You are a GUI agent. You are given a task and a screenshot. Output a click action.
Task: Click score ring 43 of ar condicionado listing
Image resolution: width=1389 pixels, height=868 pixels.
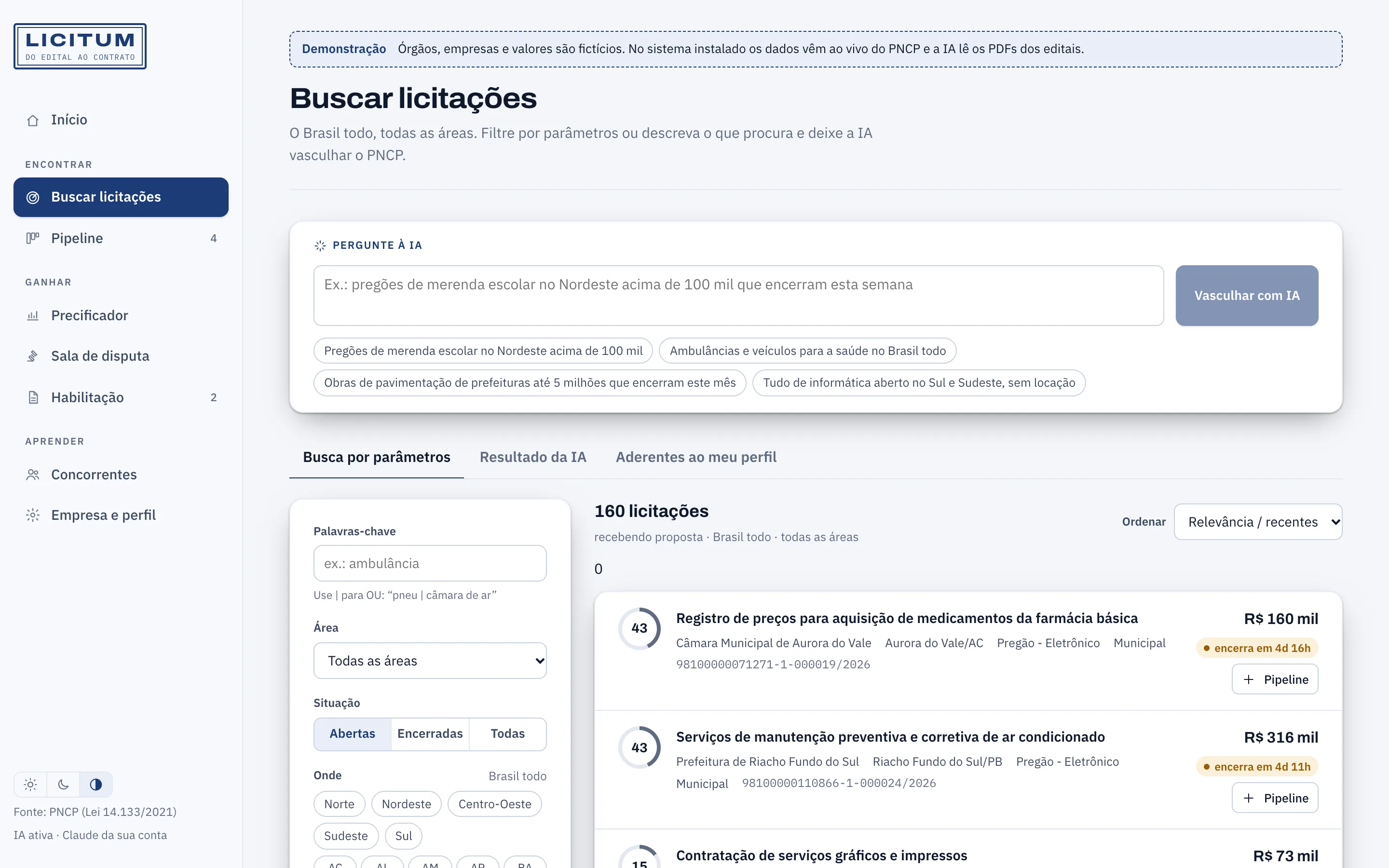pyautogui.click(x=640, y=747)
